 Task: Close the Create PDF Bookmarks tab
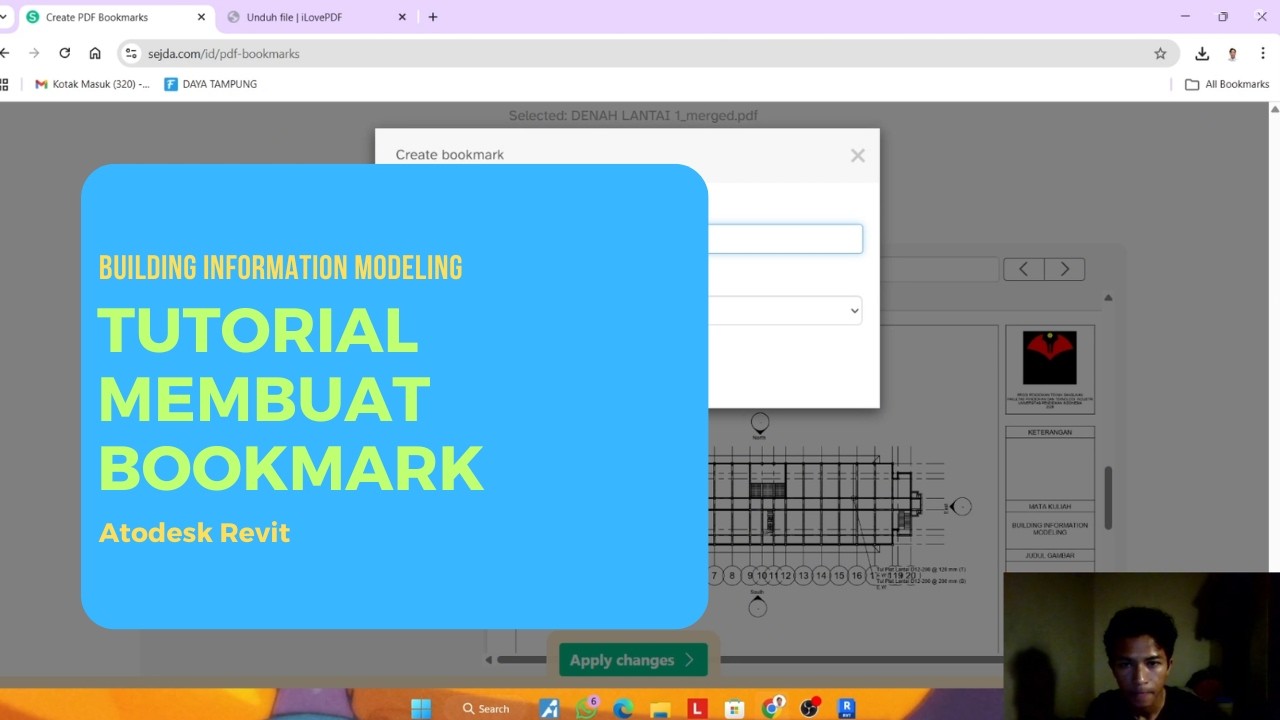click(x=201, y=17)
